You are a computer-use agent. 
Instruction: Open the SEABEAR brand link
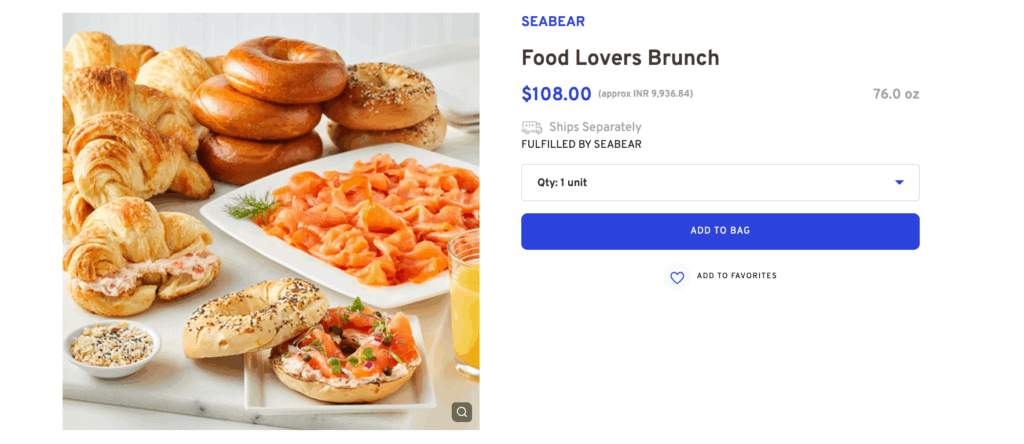(x=553, y=21)
